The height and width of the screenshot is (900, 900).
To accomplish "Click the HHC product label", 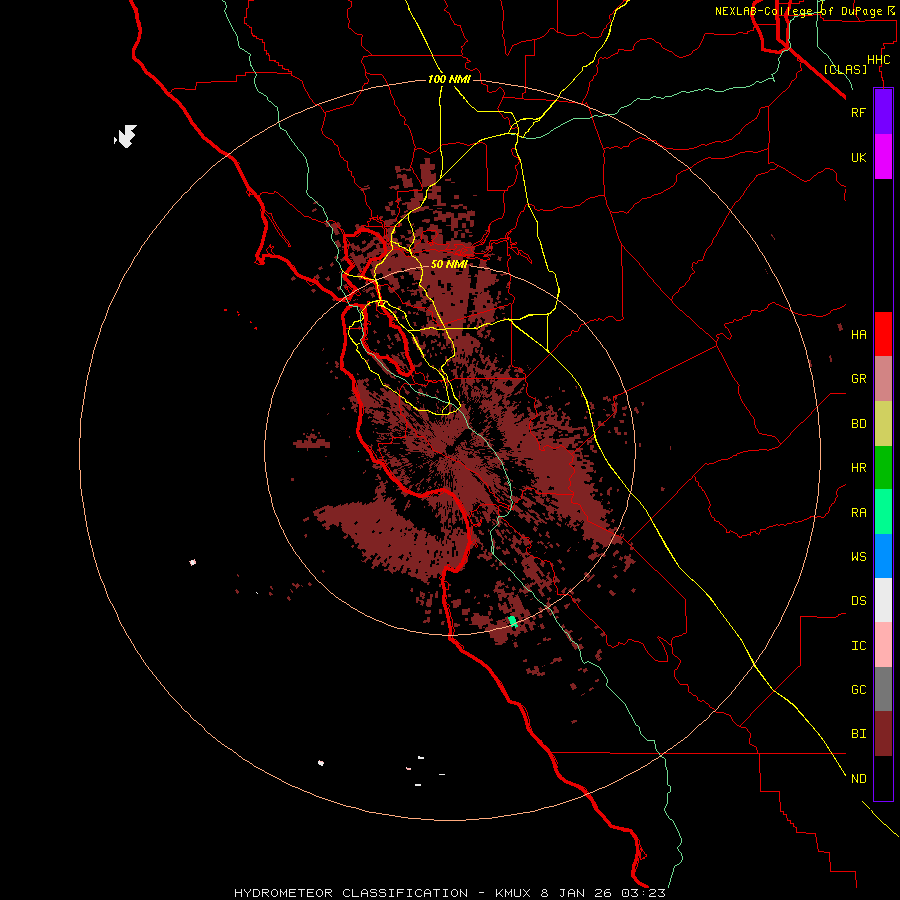I will (879, 60).
